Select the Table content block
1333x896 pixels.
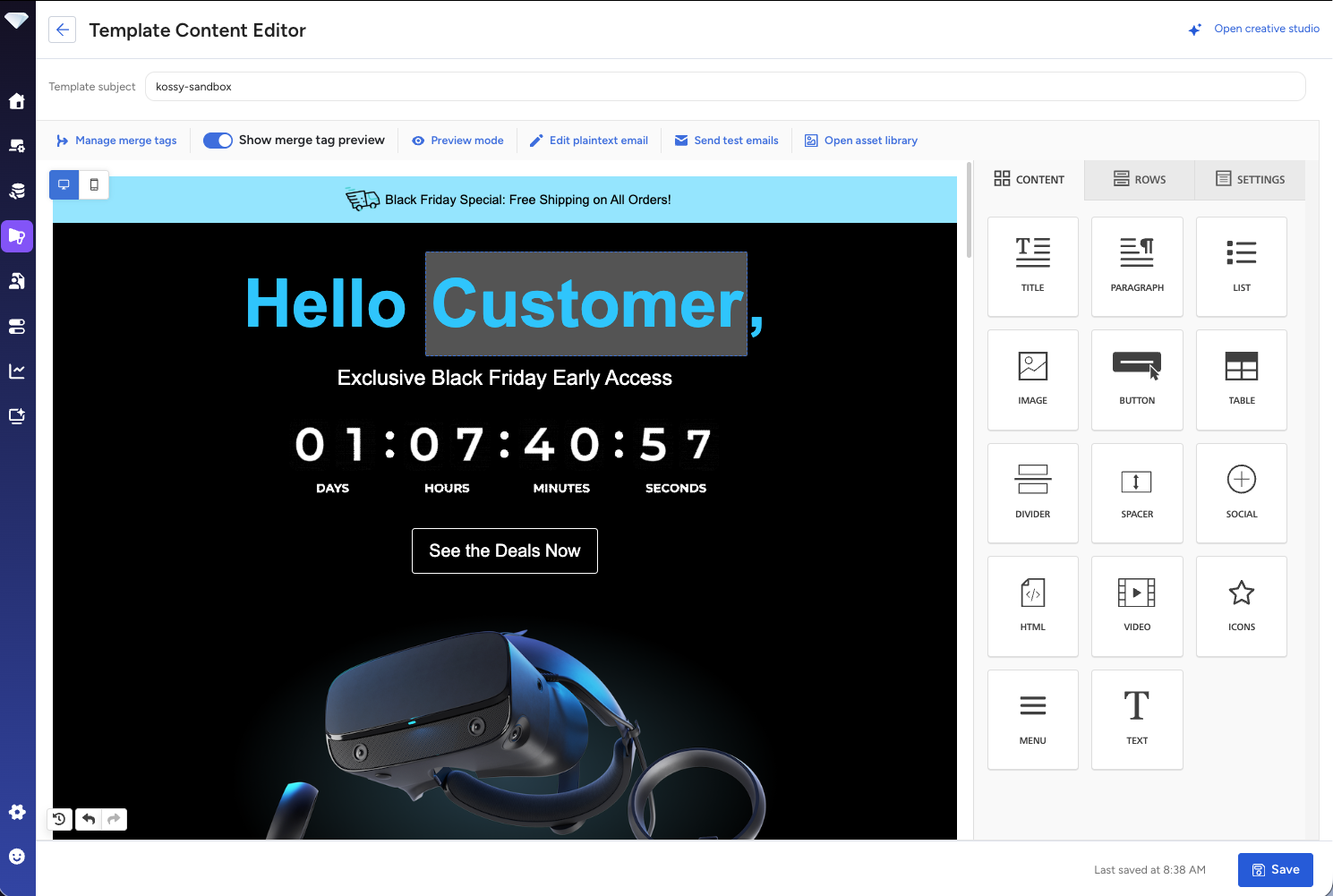[1242, 380]
